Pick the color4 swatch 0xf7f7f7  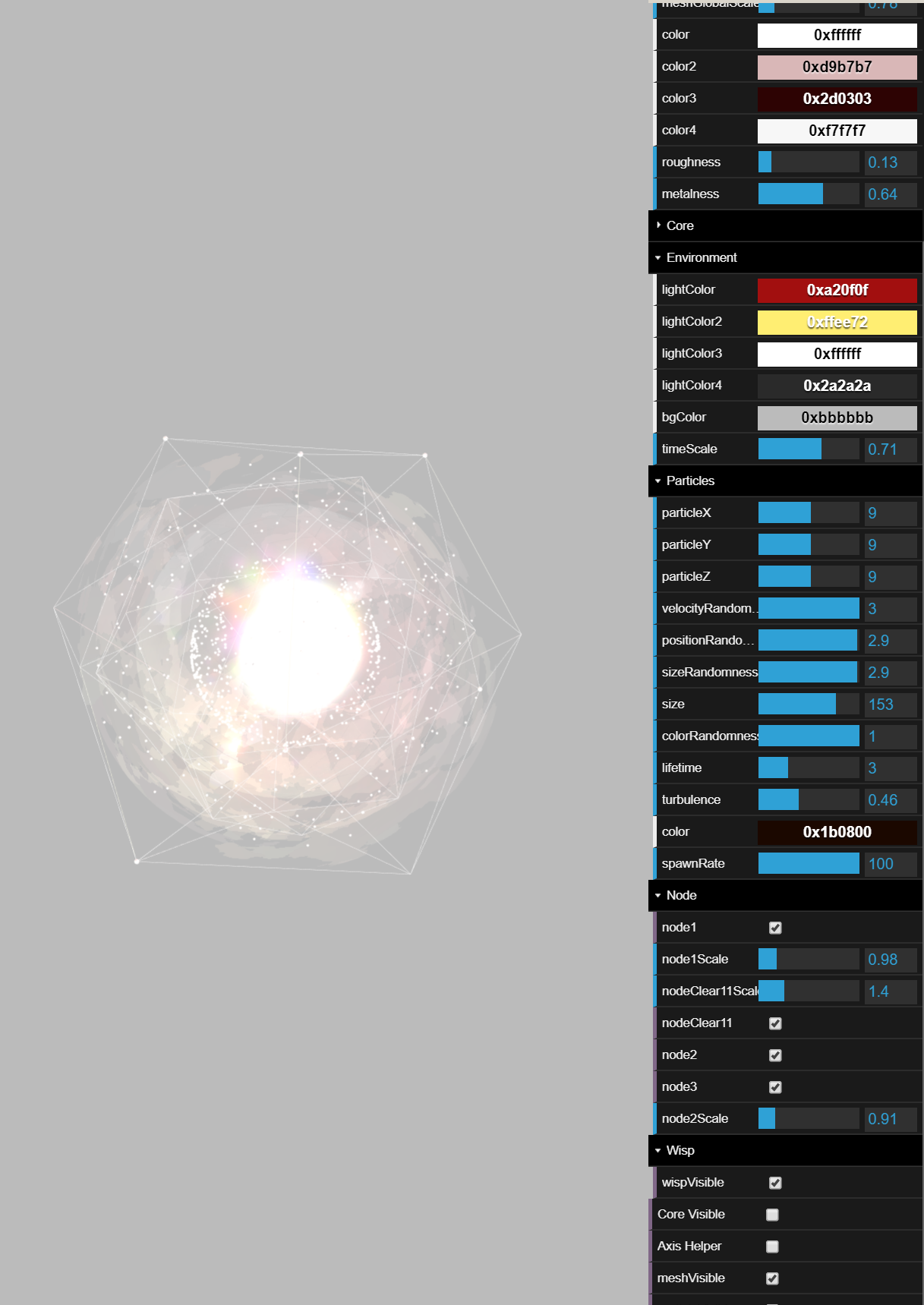[x=837, y=131]
